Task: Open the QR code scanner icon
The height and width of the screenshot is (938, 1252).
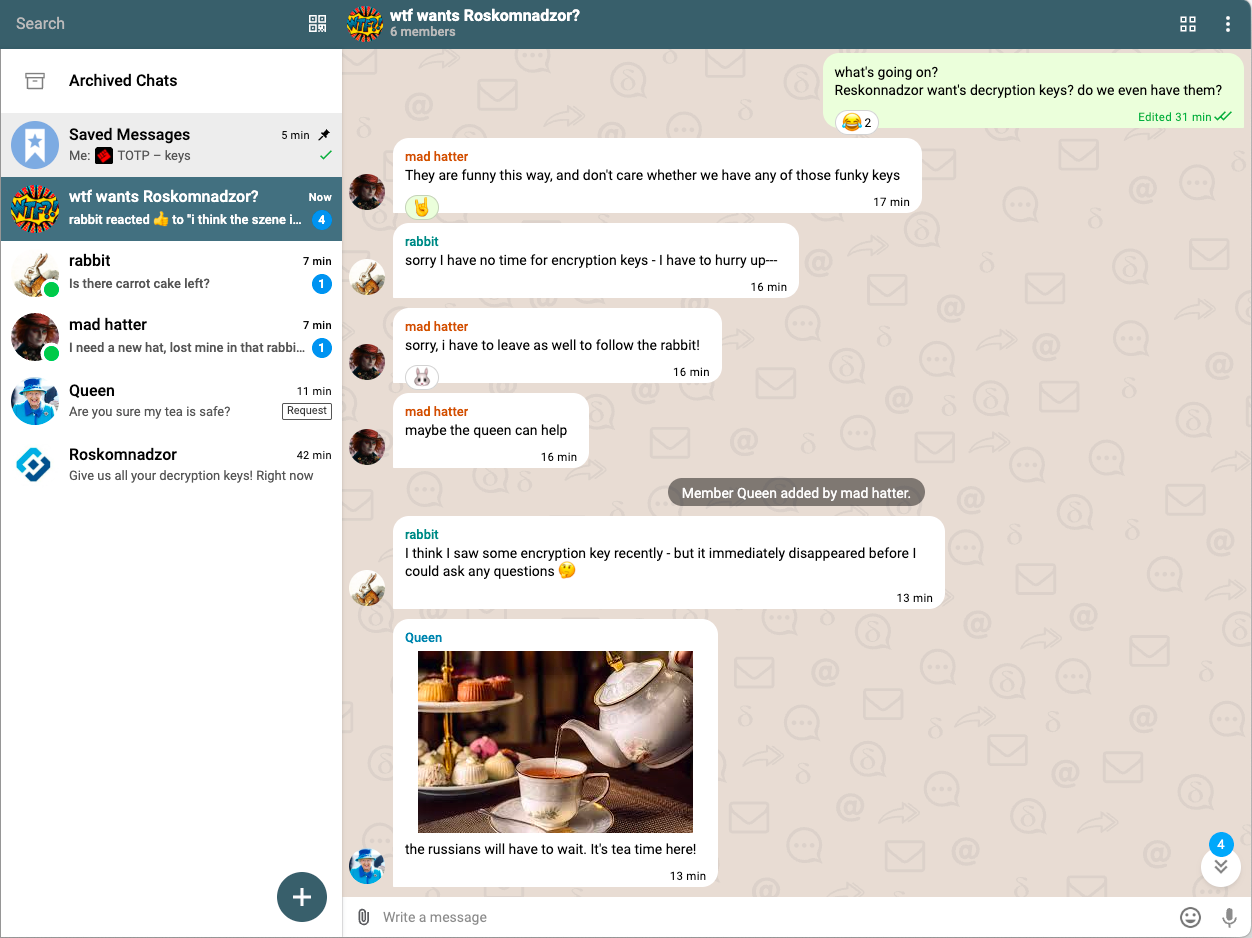Action: [318, 24]
